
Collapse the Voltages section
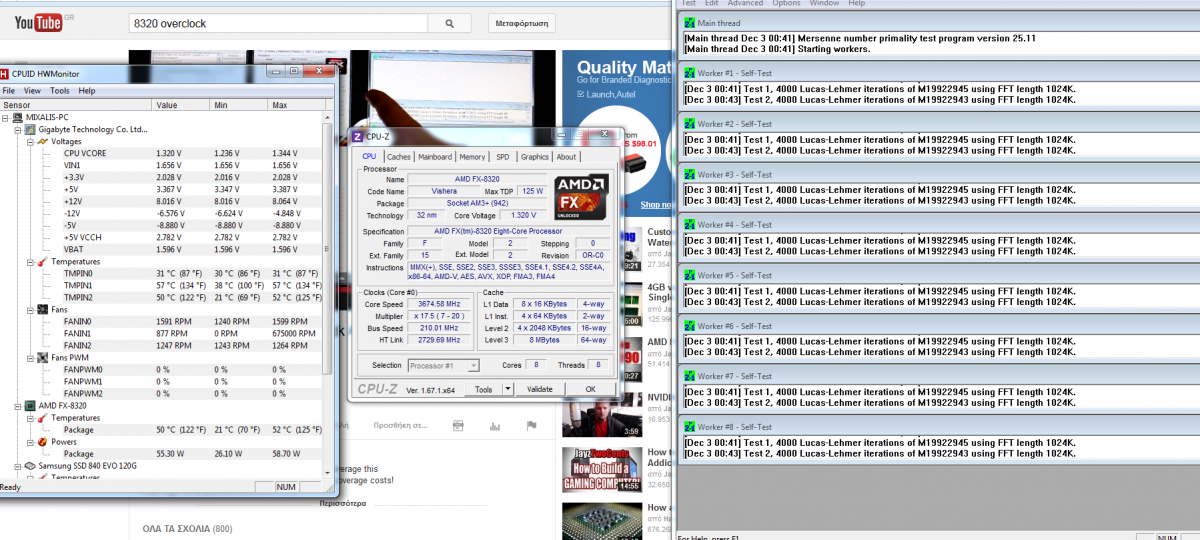(30, 141)
